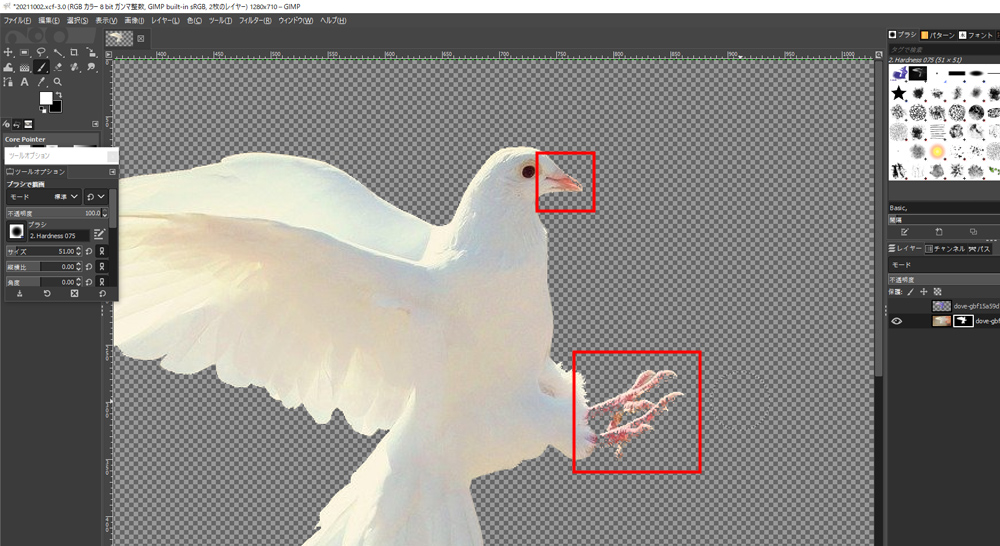This screenshot has height=546, width=1000.
Task: Select the Move tool
Action: tap(8, 52)
